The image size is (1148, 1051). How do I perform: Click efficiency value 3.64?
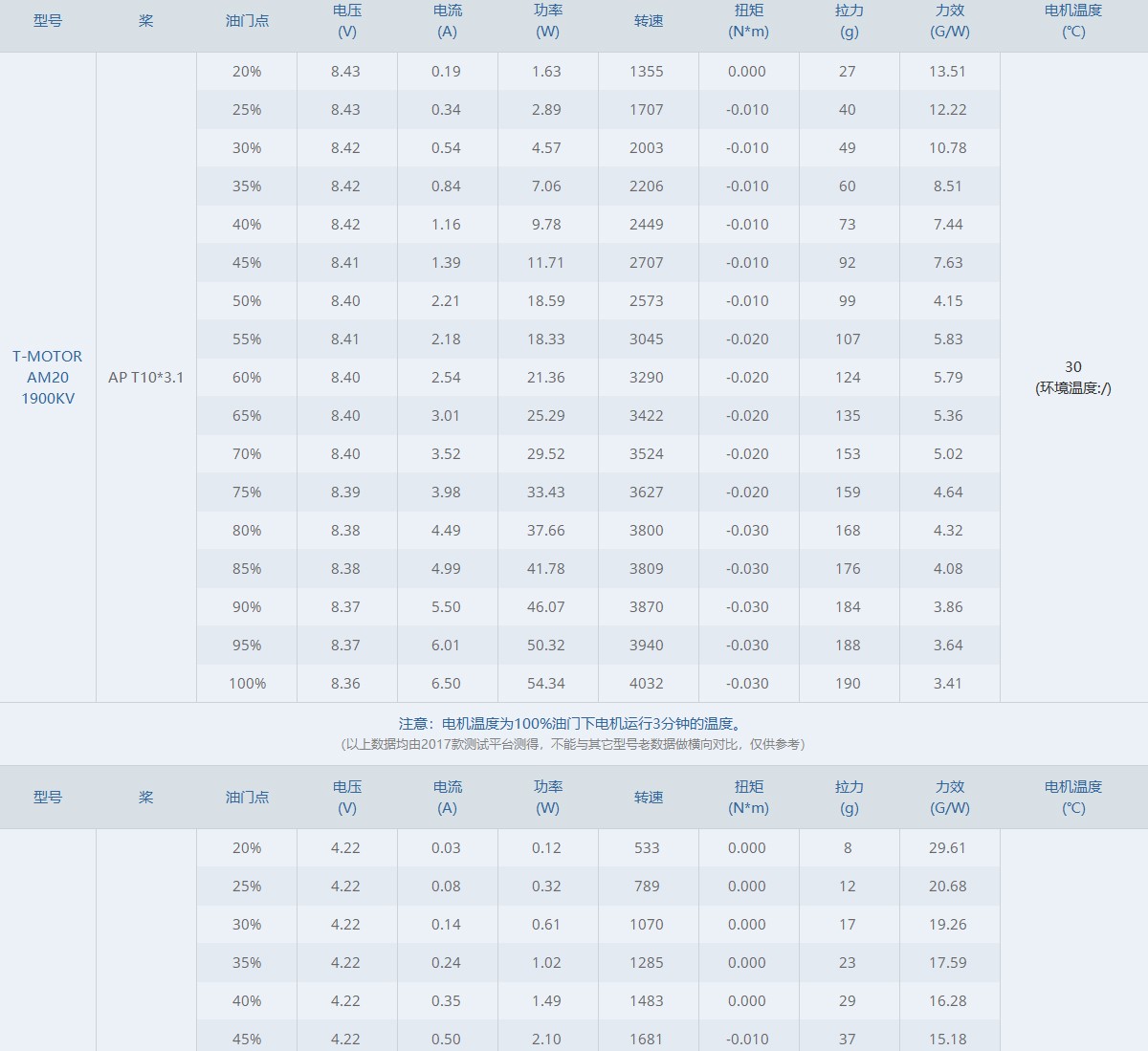[948, 645]
